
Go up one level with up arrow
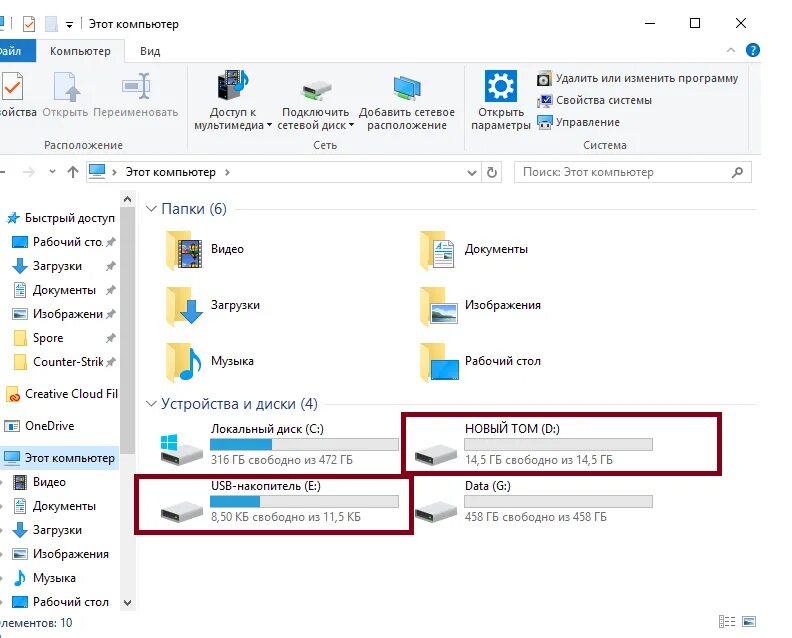[x=73, y=172]
